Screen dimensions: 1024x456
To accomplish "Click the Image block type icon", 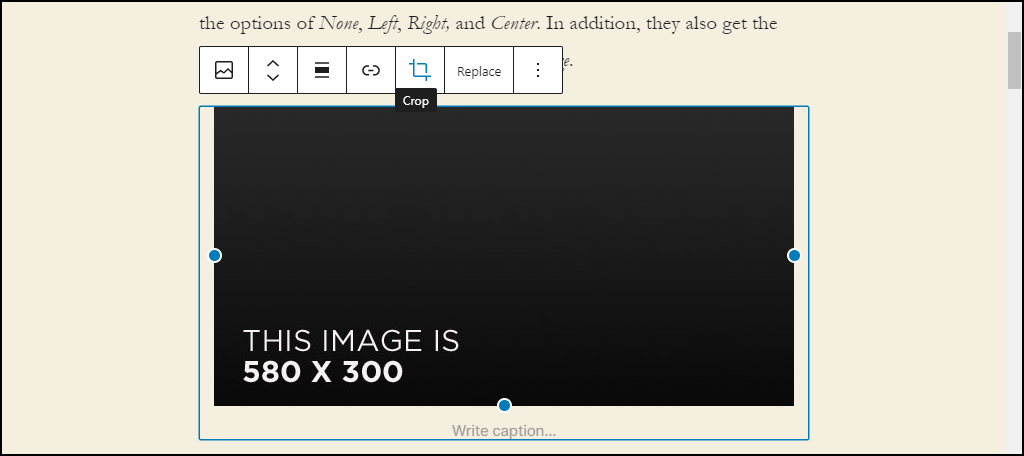I will (x=224, y=70).
